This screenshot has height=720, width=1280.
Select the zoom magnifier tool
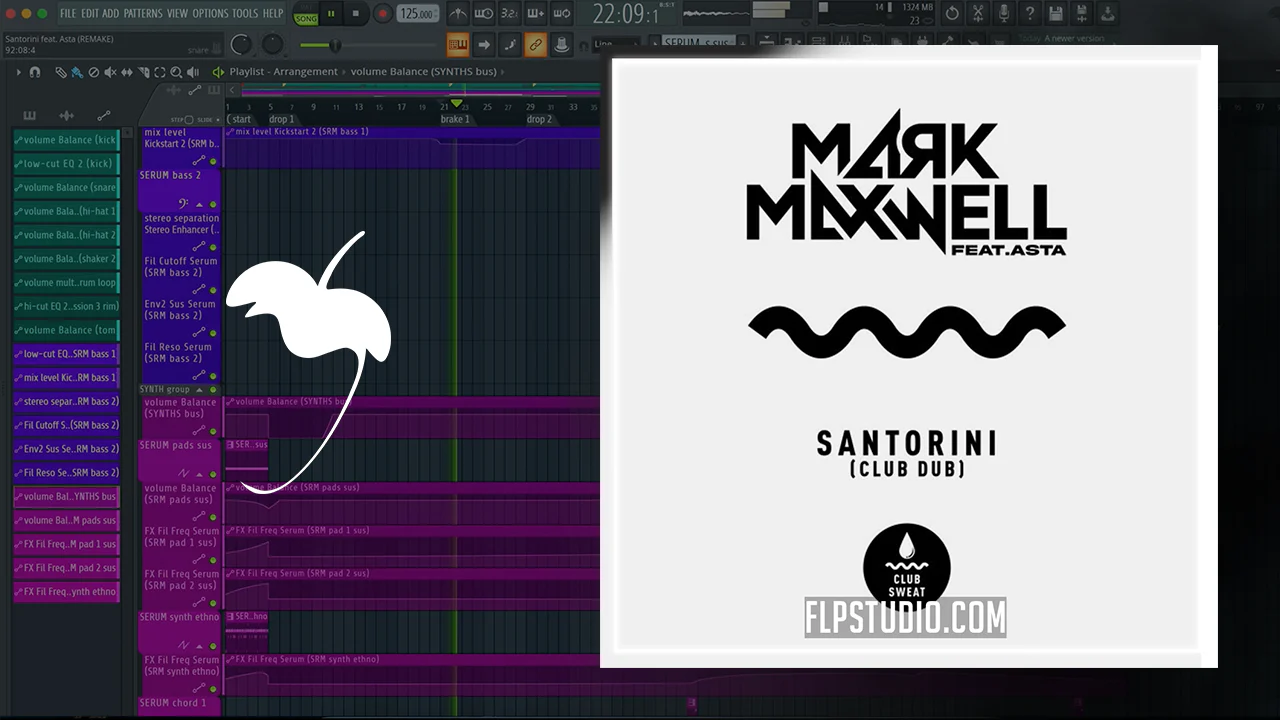tap(176, 72)
